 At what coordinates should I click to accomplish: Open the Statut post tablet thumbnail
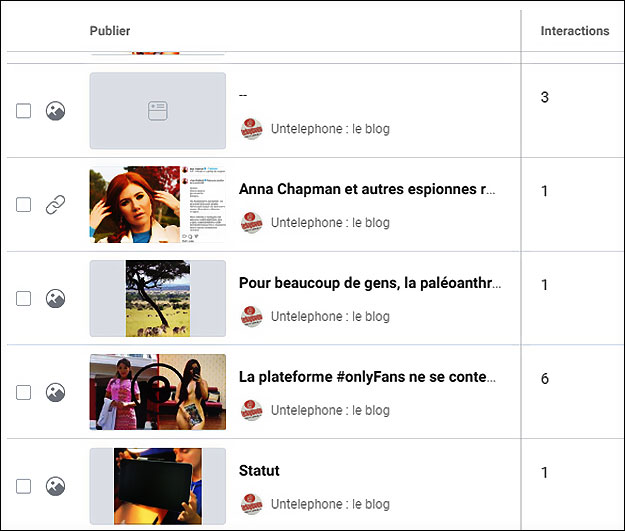click(x=158, y=486)
